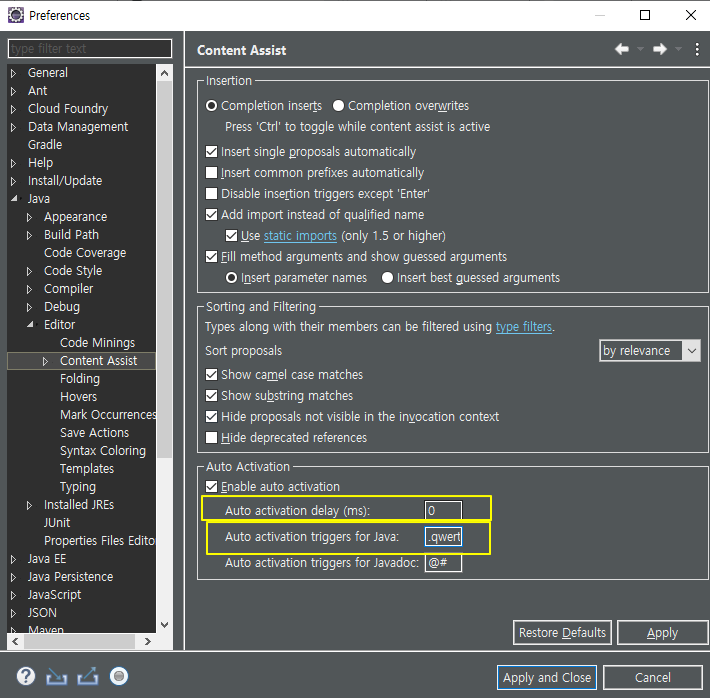710x698 pixels.
Task: Expand the Code Style node
Action: (x=29, y=271)
